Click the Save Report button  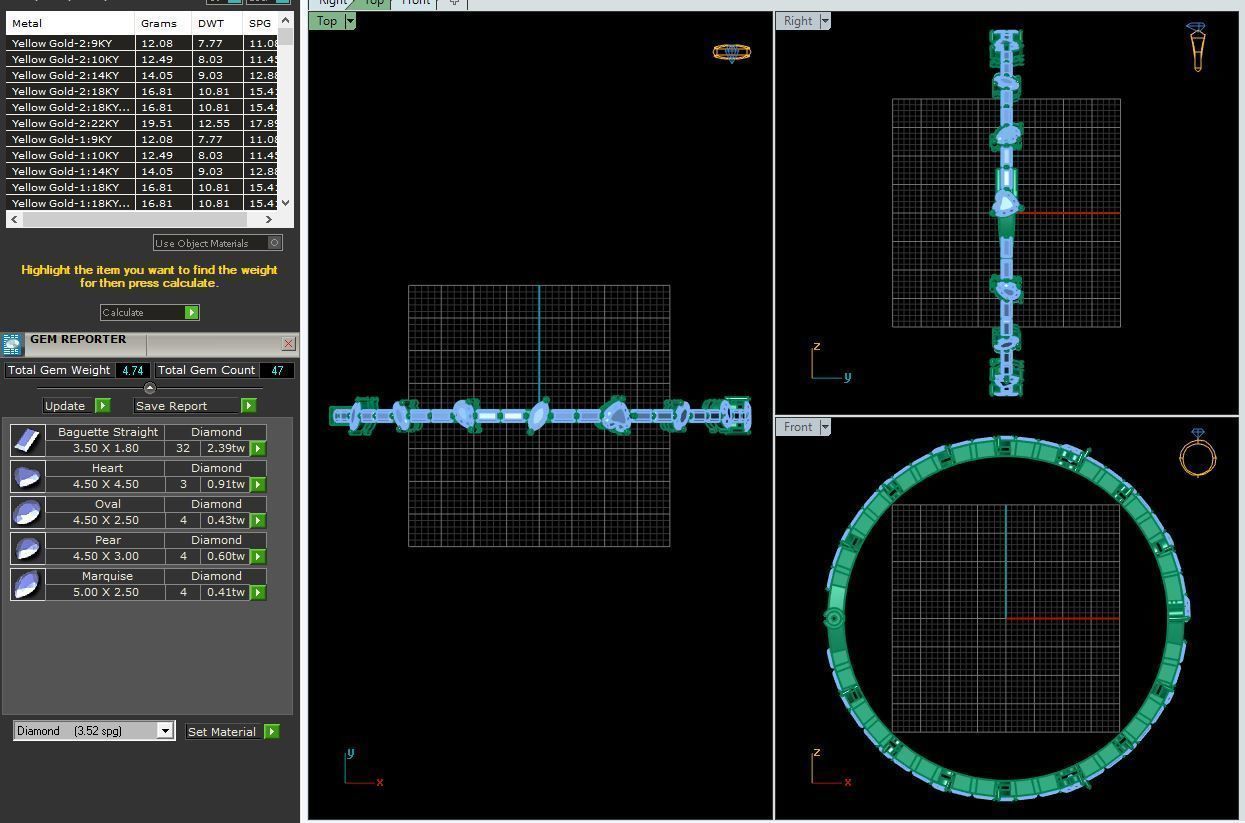tap(195, 406)
